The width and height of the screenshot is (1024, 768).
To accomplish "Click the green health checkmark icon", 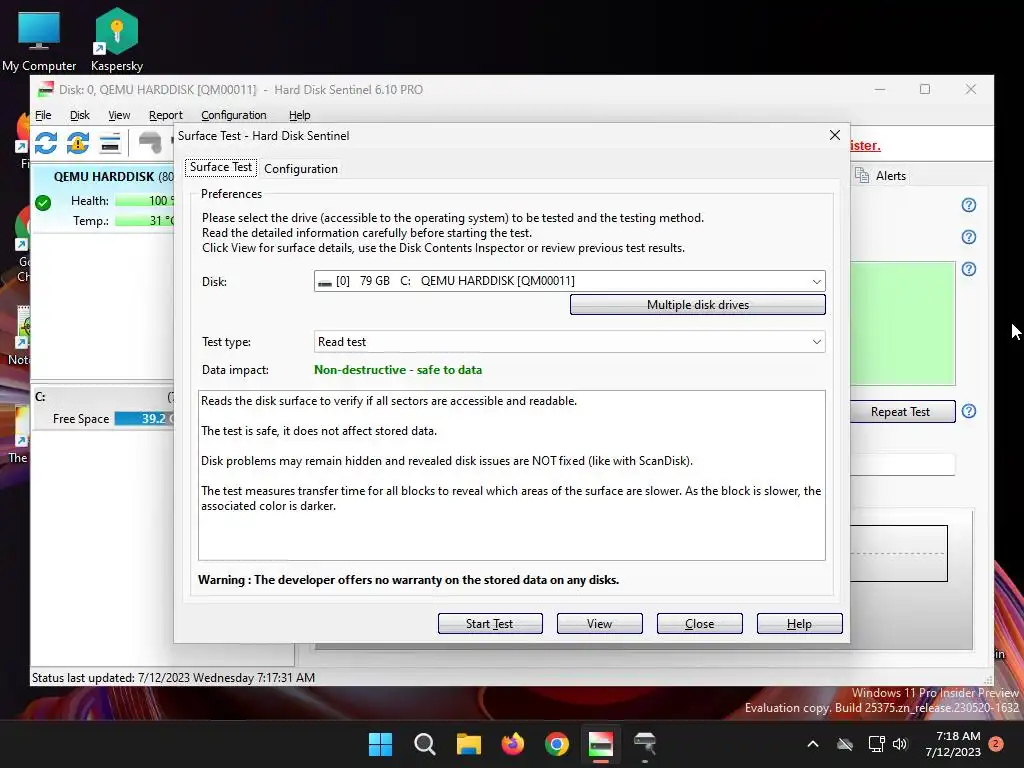I will (x=43, y=203).
